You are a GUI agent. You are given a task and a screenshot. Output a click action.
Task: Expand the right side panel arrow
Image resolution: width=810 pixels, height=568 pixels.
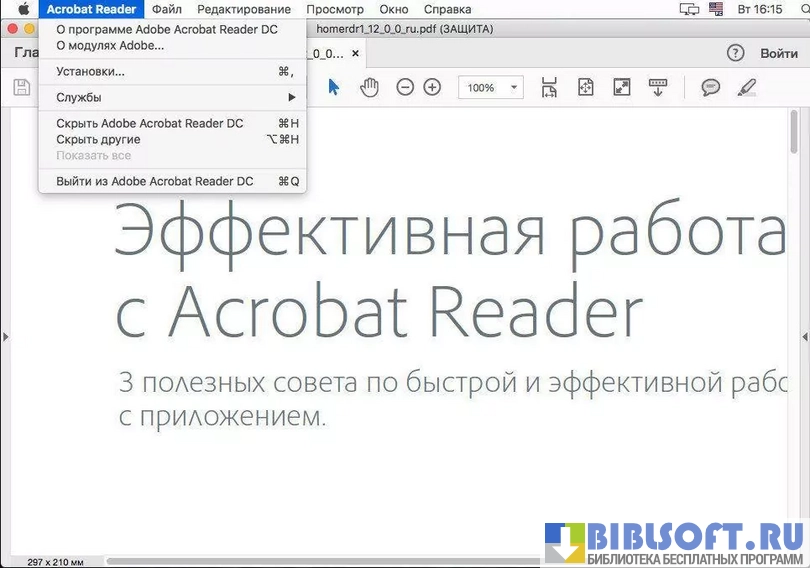click(805, 338)
